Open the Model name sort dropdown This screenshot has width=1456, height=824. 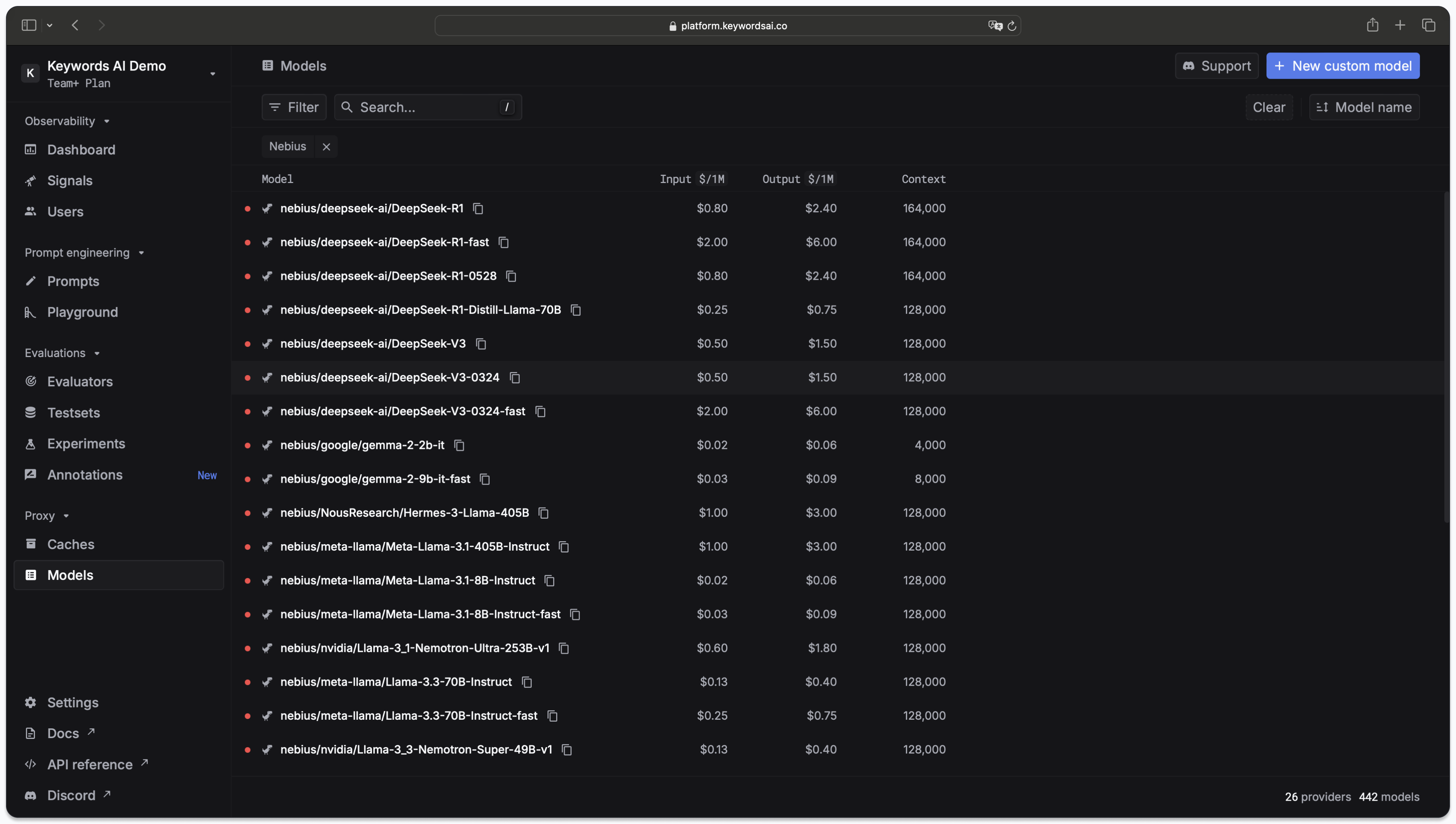(1364, 107)
